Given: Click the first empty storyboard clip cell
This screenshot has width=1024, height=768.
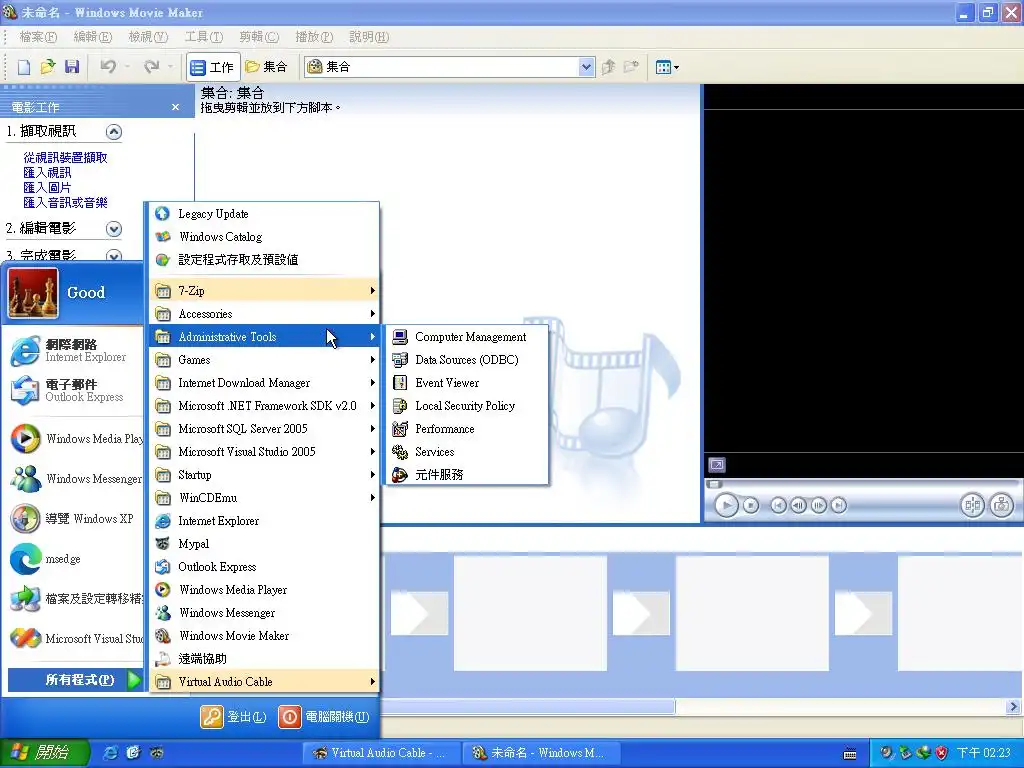Looking at the screenshot, I should 530,613.
